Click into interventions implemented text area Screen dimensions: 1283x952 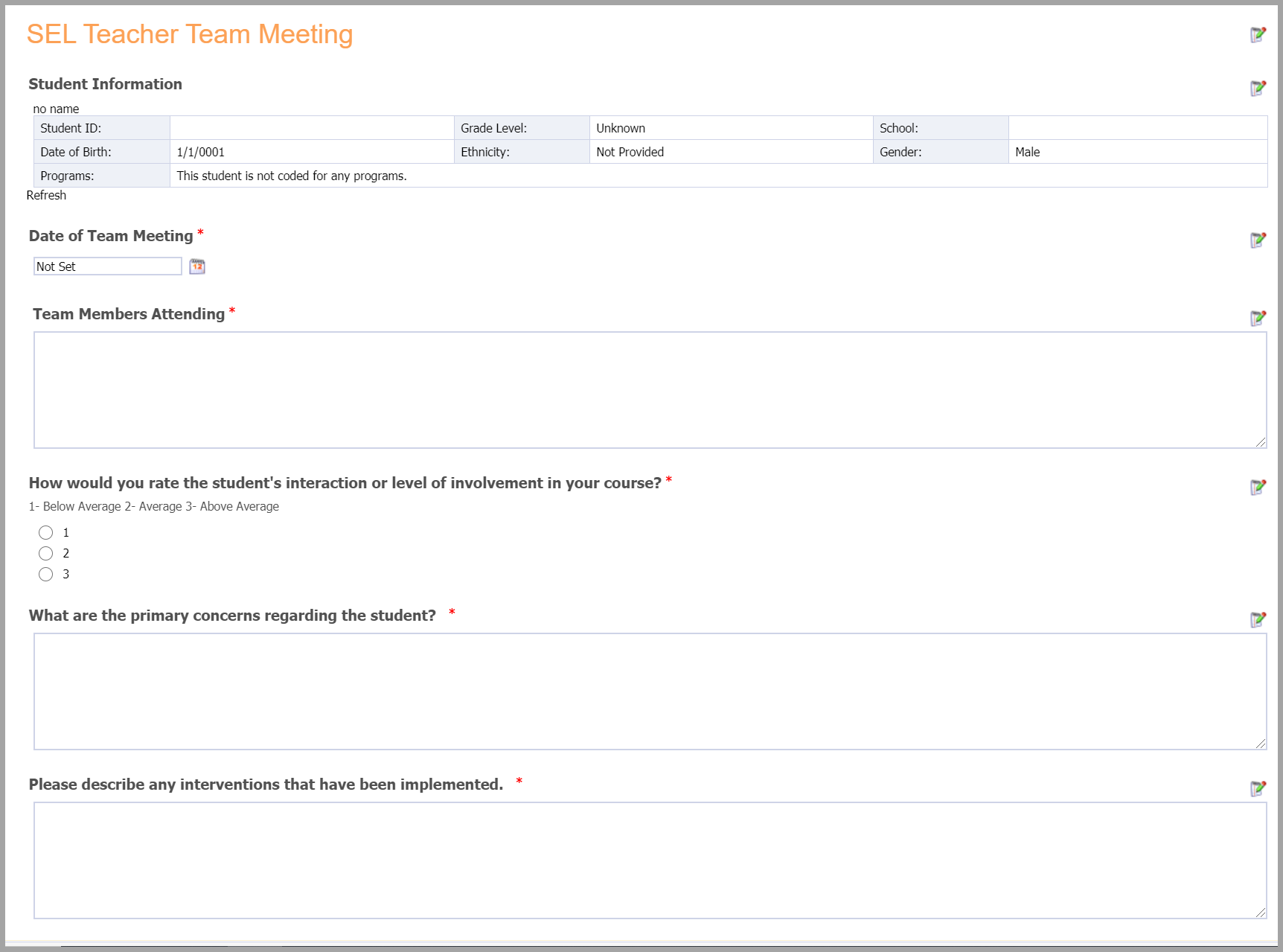pos(650,860)
